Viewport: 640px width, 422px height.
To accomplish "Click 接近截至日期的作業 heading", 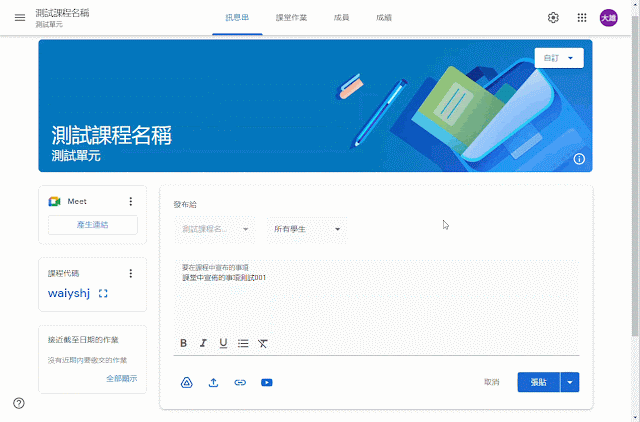I will point(83,340).
